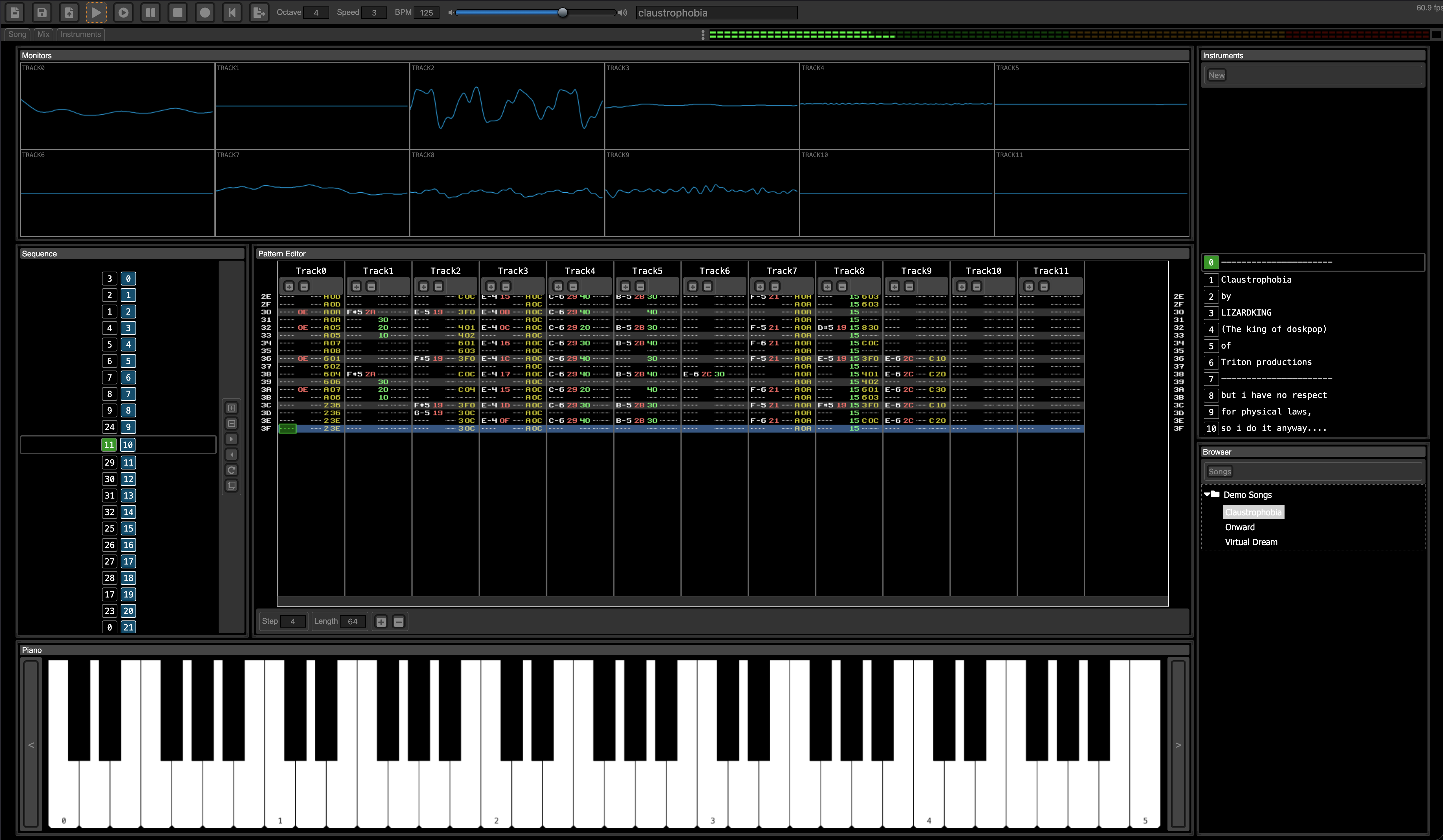The image size is (1443, 840).
Task: Click the master volume slider handle
Action: (562, 13)
